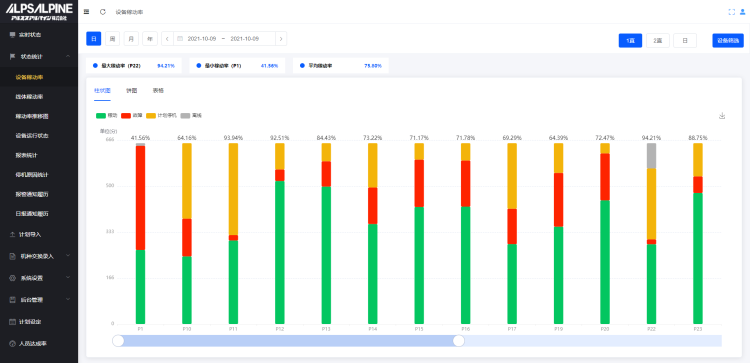
Task: Expand the 系统设置 submenu chevron
Action: tap(68, 277)
